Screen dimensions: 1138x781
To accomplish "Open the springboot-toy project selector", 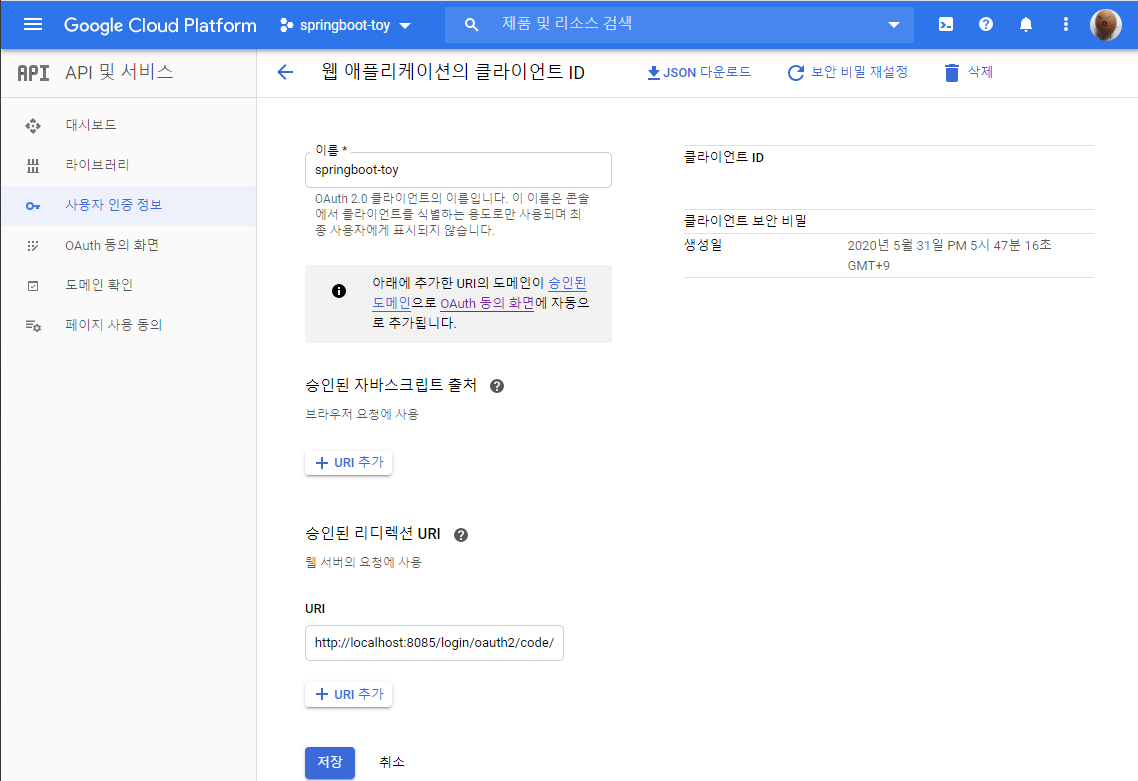I will point(345,25).
